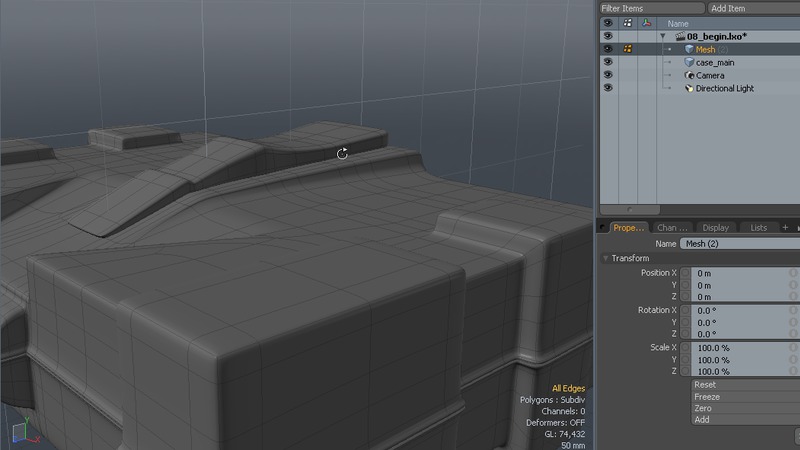This screenshot has width=800, height=450.
Task: Click the plus icon to add a tab
Action: 785,228
